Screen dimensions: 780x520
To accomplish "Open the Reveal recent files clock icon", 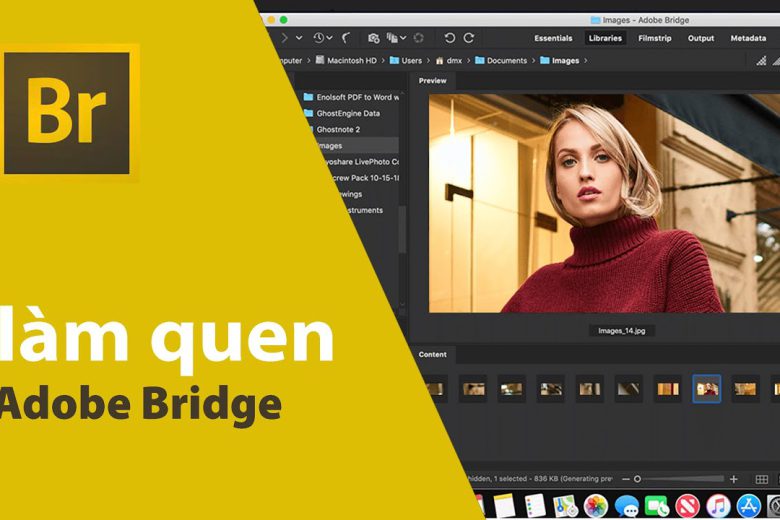I will point(319,38).
